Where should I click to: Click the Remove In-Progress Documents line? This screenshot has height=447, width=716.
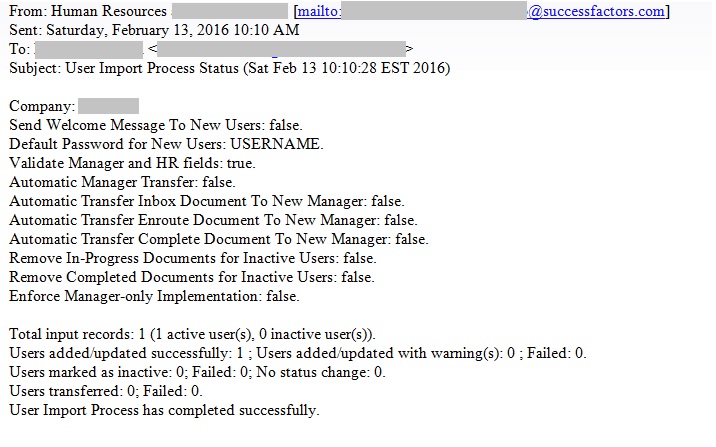193,258
